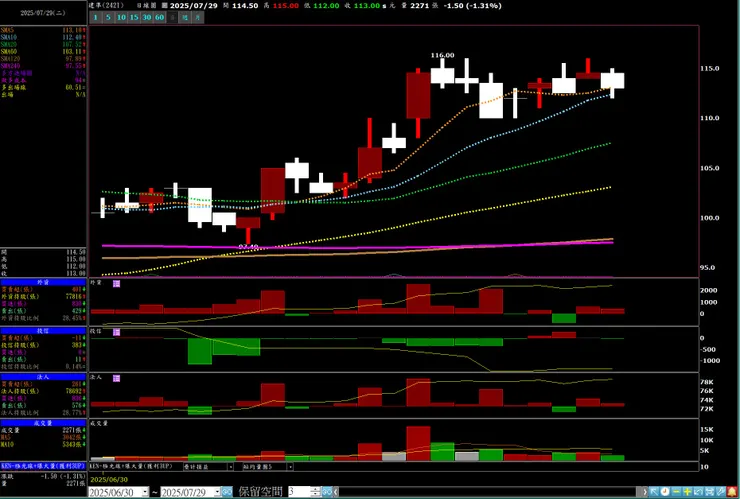Click the pencil draw tool icon
This screenshot has height=499, width=740.
click(x=721, y=491)
